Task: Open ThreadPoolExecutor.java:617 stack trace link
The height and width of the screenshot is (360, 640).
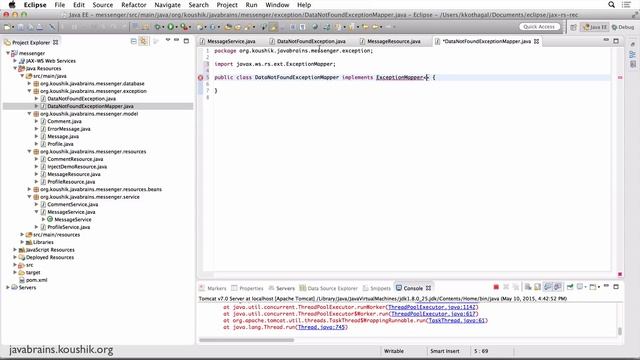Action: click(x=433, y=314)
